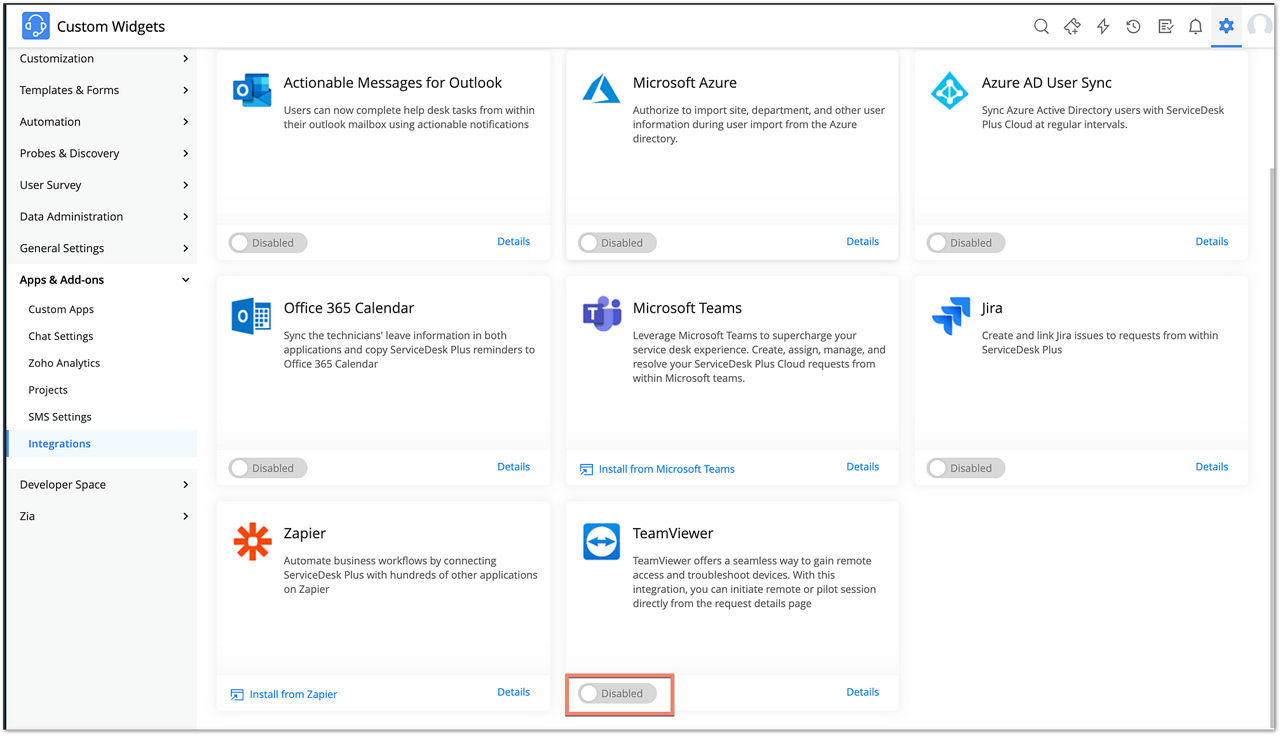Screen dimensions: 1280x736
Task: Open recent items history icon
Action: coord(1133,26)
